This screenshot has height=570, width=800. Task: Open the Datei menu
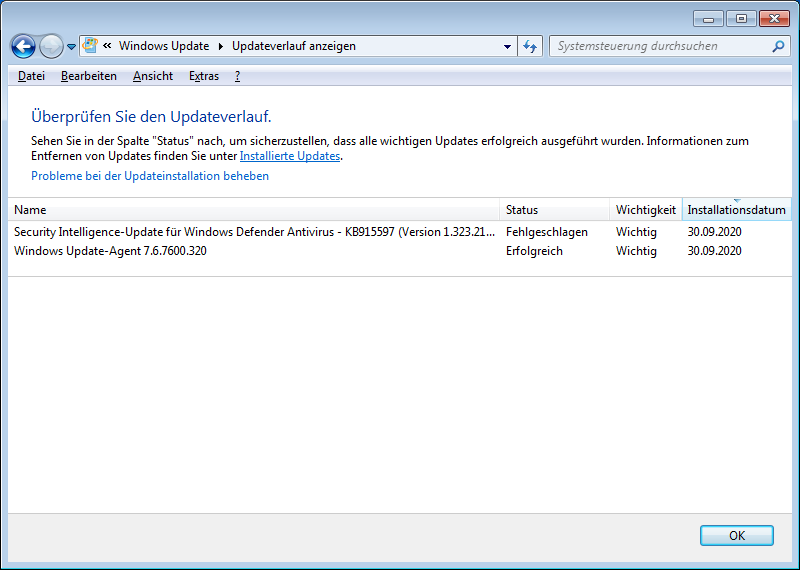tap(31, 76)
